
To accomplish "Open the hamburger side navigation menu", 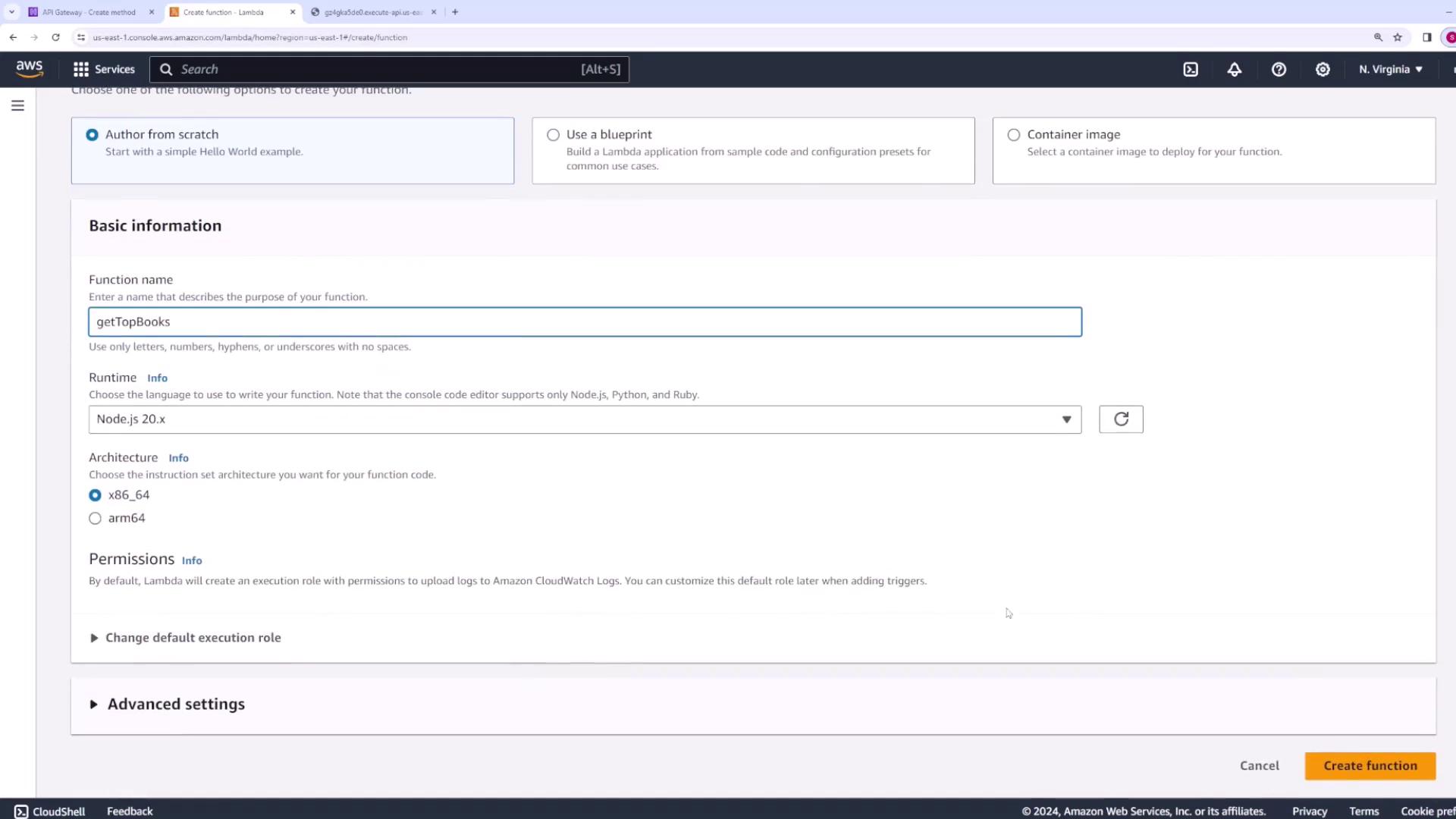I will pyautogui.click(x=17, y=105).
